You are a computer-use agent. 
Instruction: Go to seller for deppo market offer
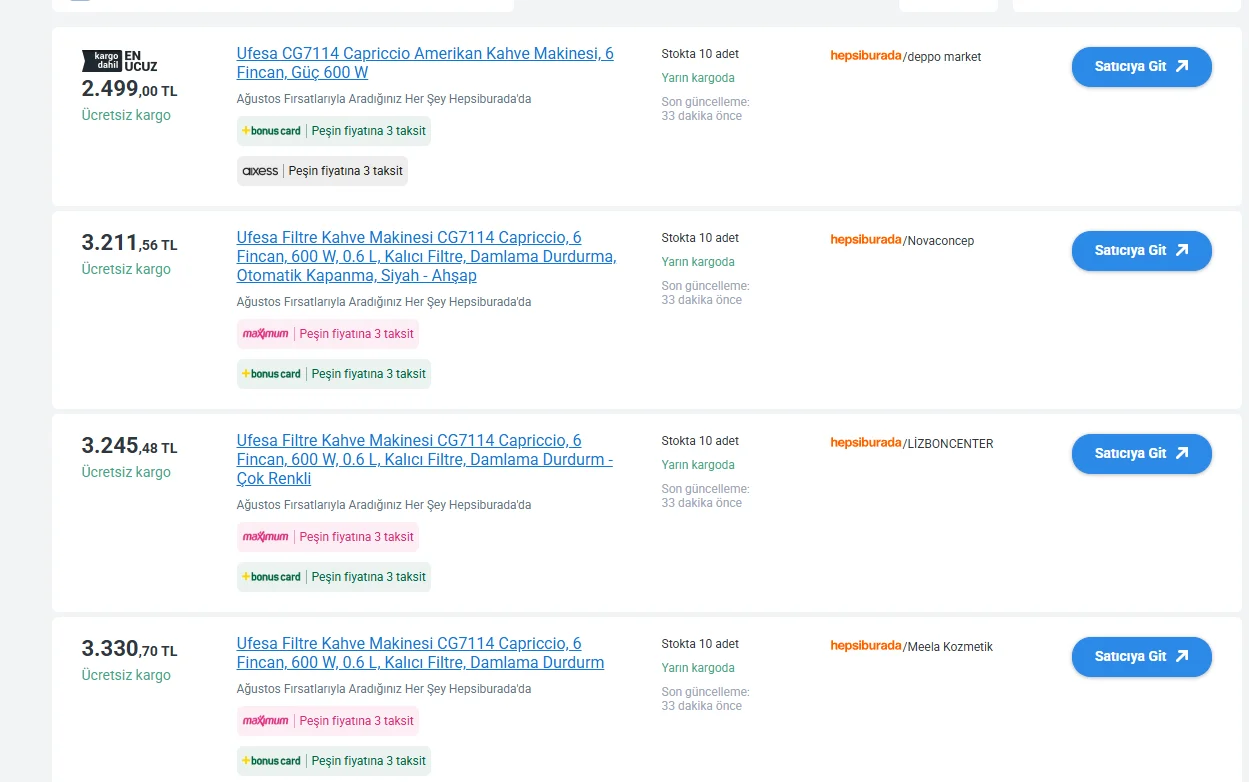[1141, 67]
